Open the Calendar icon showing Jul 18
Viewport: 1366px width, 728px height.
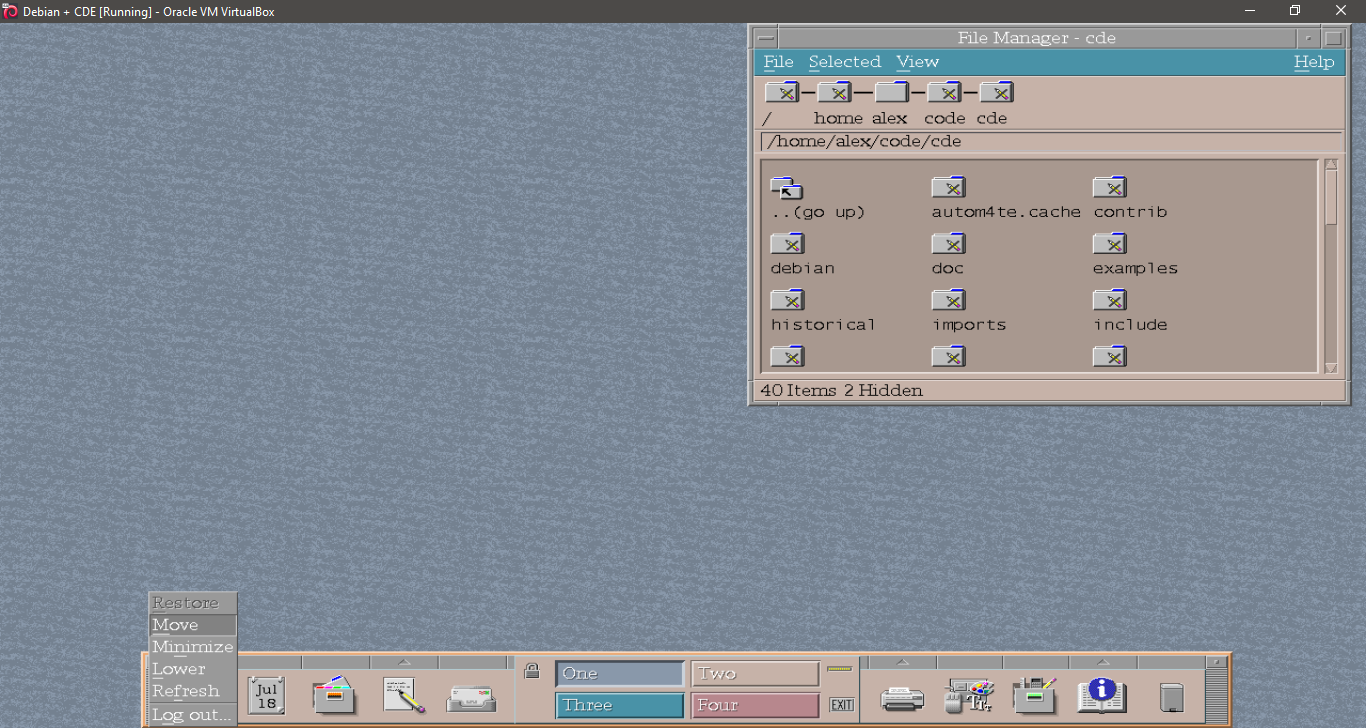(266, 695)
